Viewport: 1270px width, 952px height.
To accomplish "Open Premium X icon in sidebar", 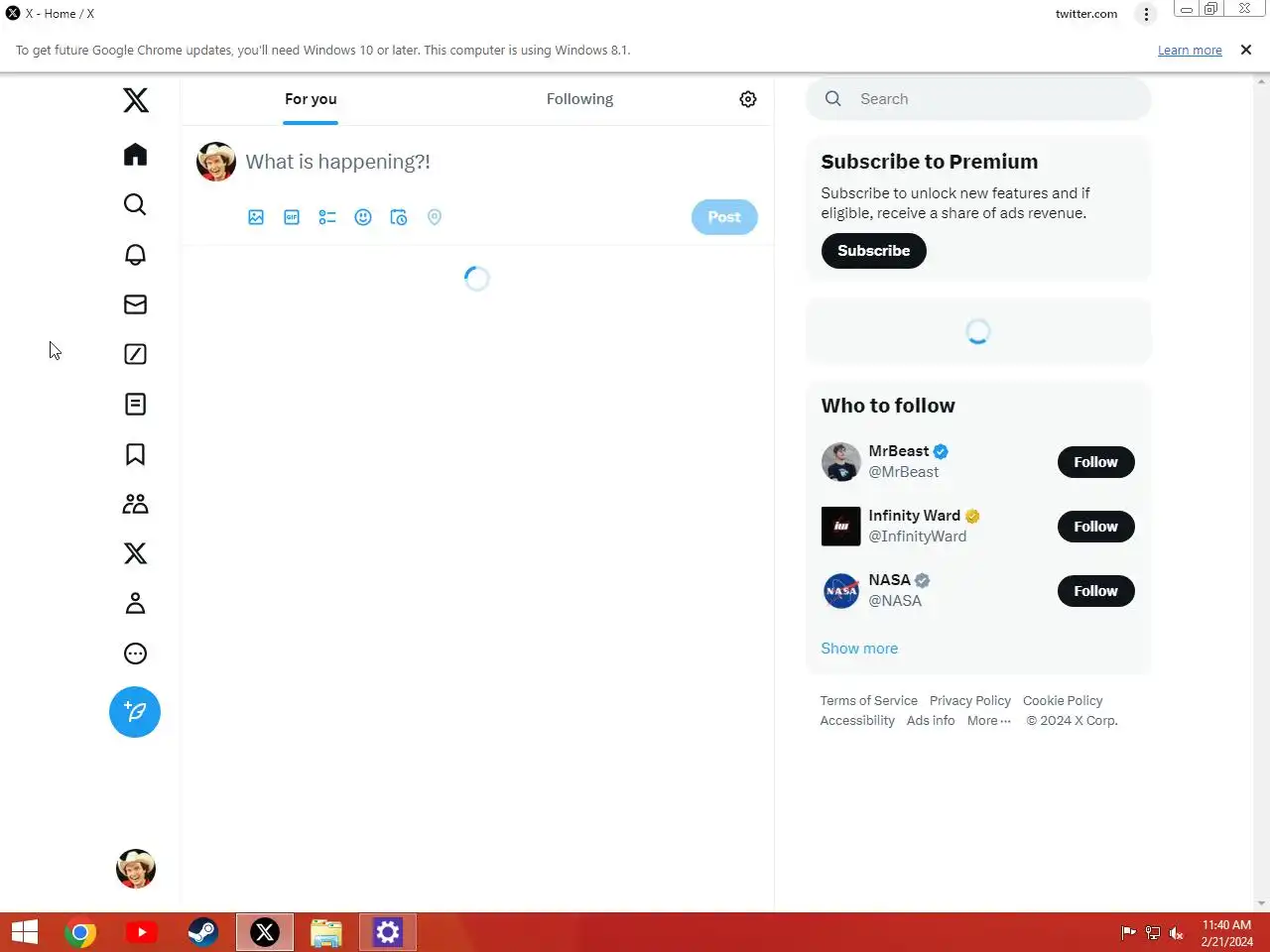I will (135, 553).
